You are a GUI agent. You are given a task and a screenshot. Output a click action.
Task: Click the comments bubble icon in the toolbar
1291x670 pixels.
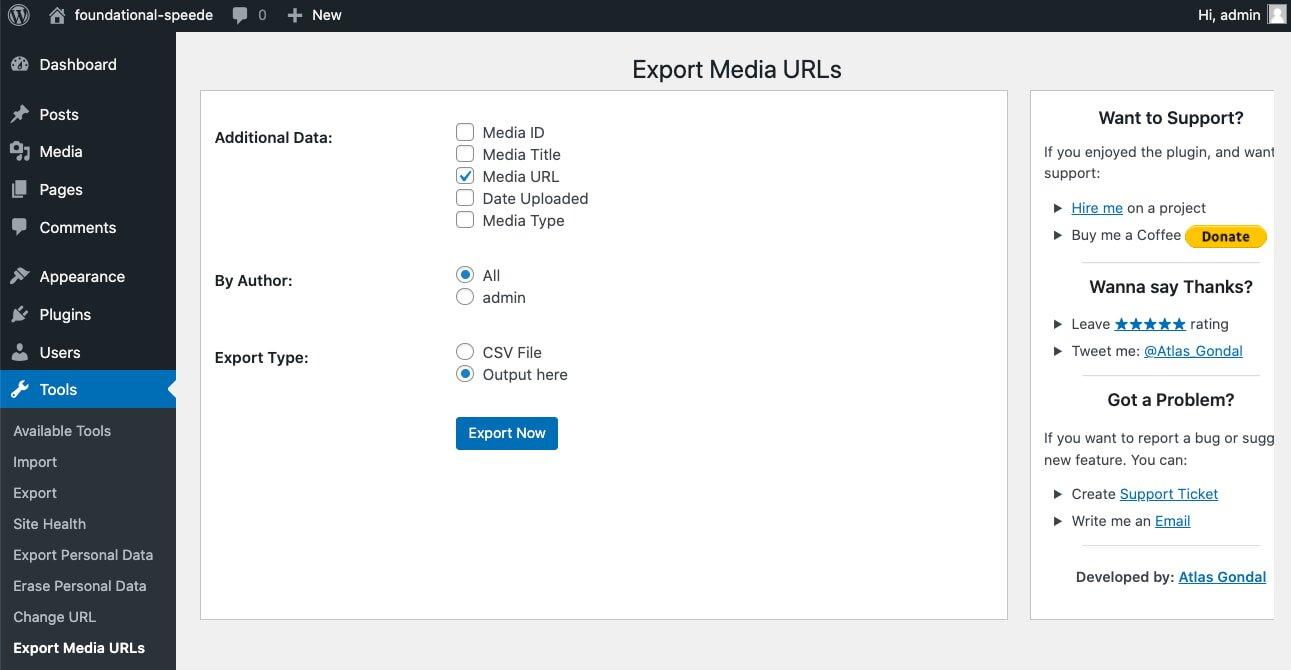tap(237, 14)
